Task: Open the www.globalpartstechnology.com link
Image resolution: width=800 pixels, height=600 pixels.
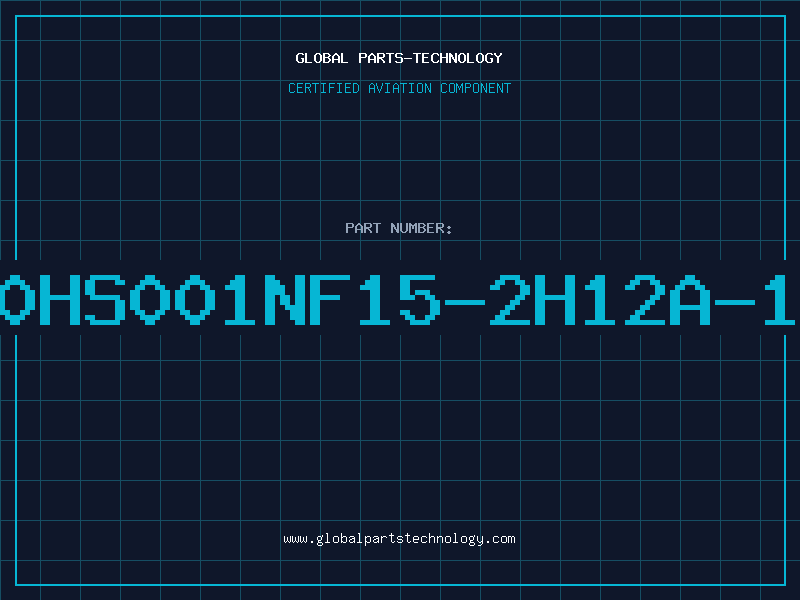Action: click(399, 539)
